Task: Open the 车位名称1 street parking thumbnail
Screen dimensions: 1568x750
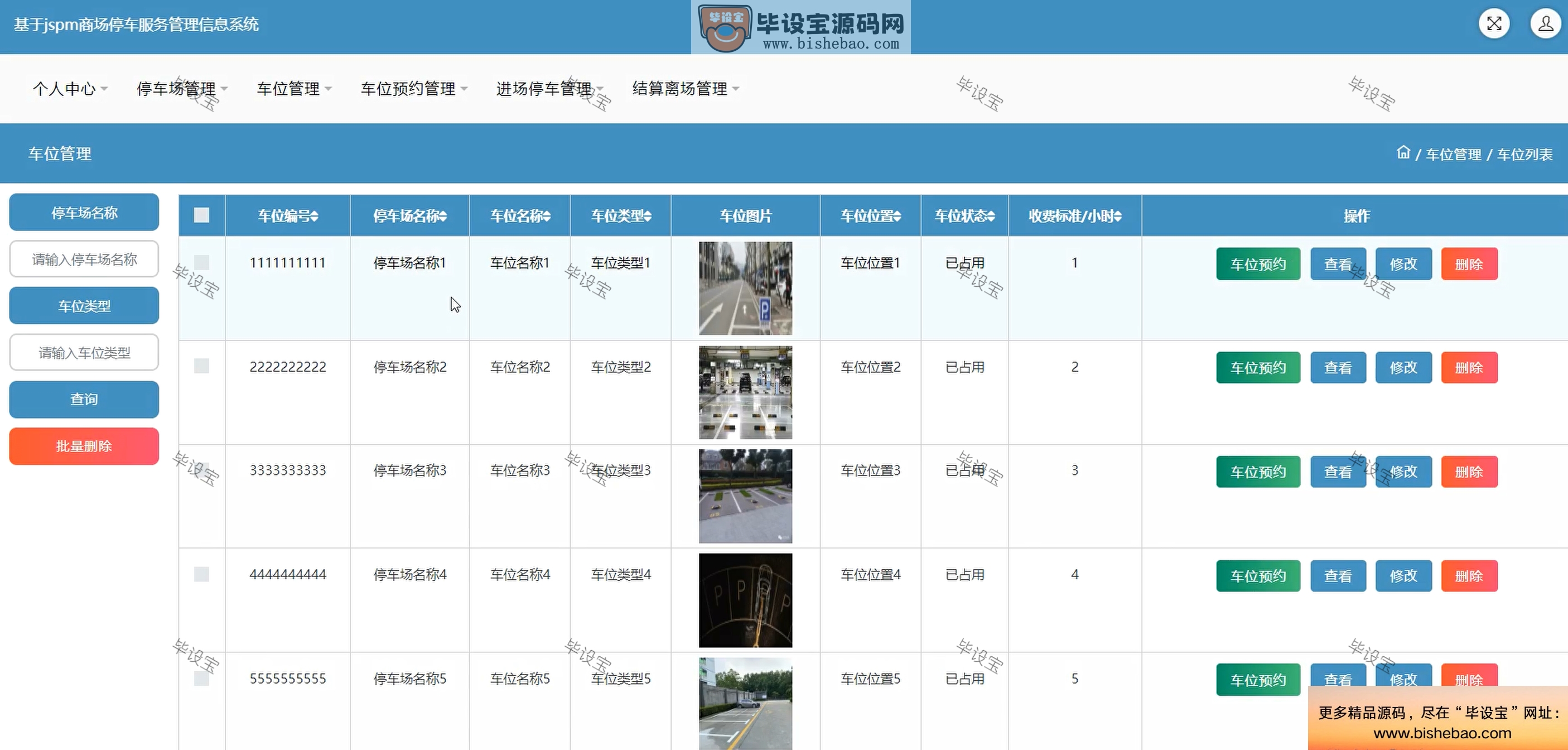Action: 746,288
